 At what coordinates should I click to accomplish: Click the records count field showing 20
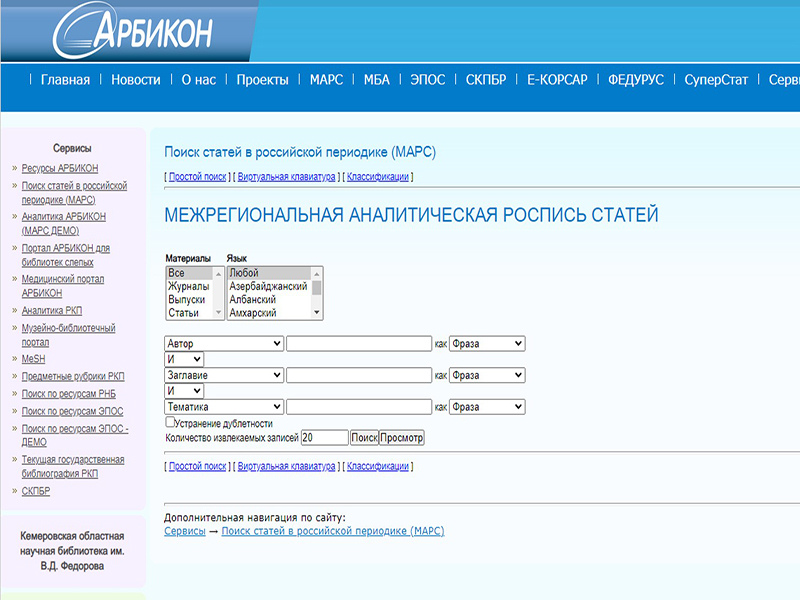coord(325,438)
